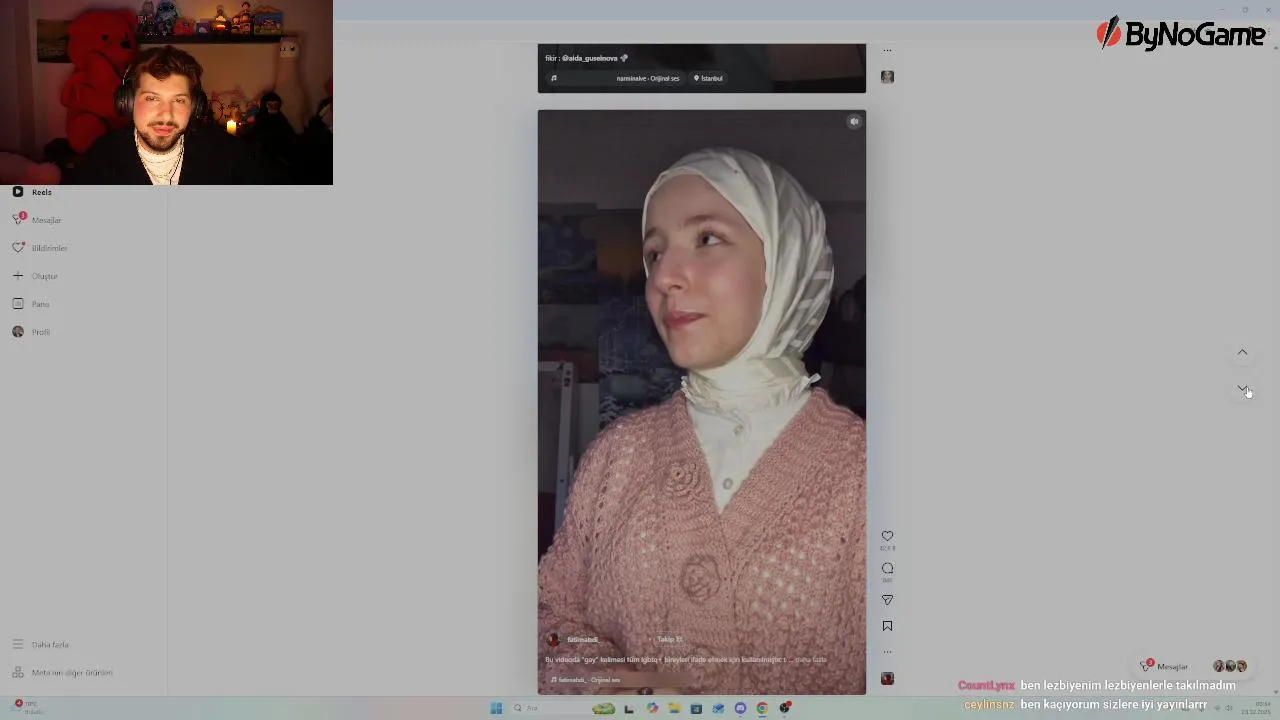Click the Oluştur plus icon

click(x=18, y=276)
